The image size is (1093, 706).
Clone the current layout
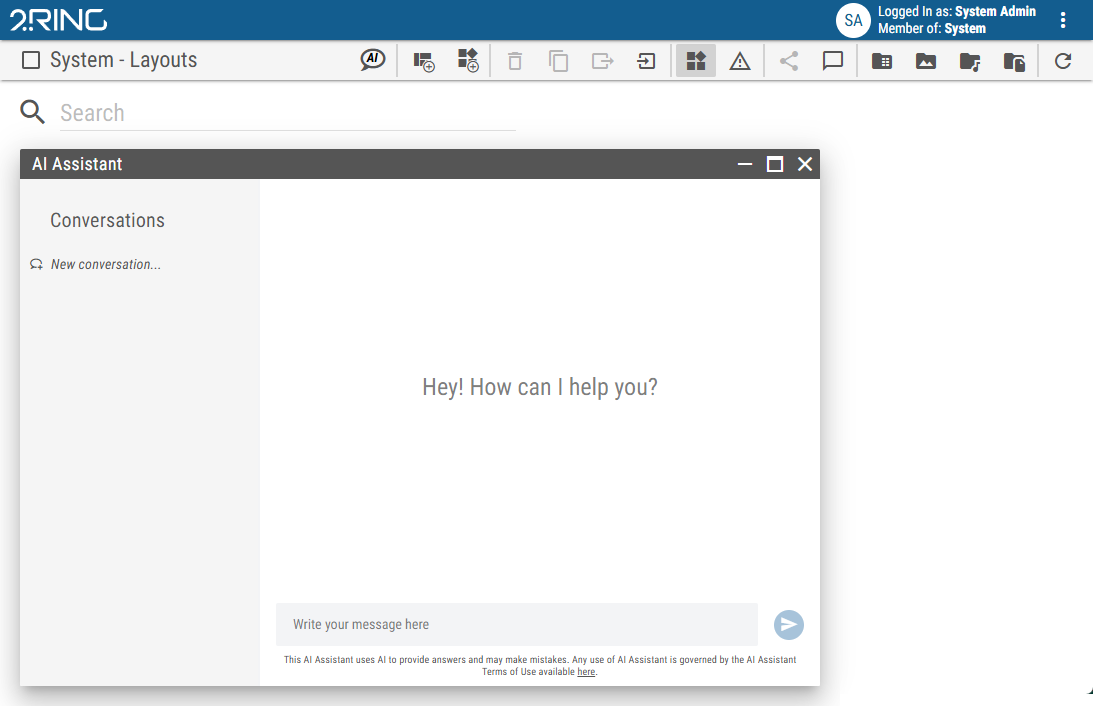[558, 61]
